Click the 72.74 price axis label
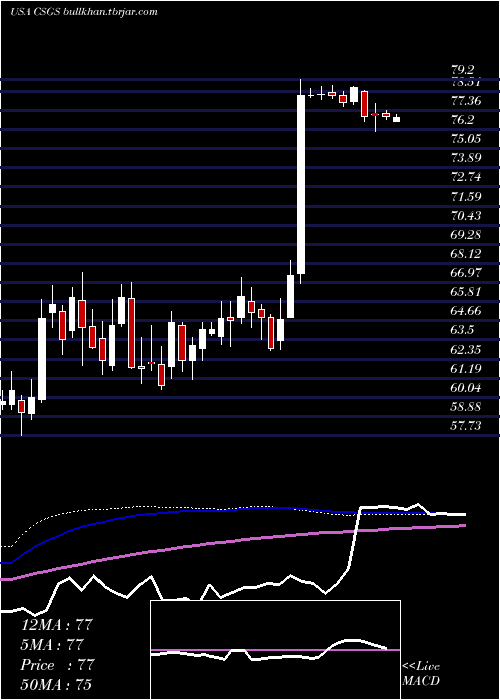 point(466,178)
